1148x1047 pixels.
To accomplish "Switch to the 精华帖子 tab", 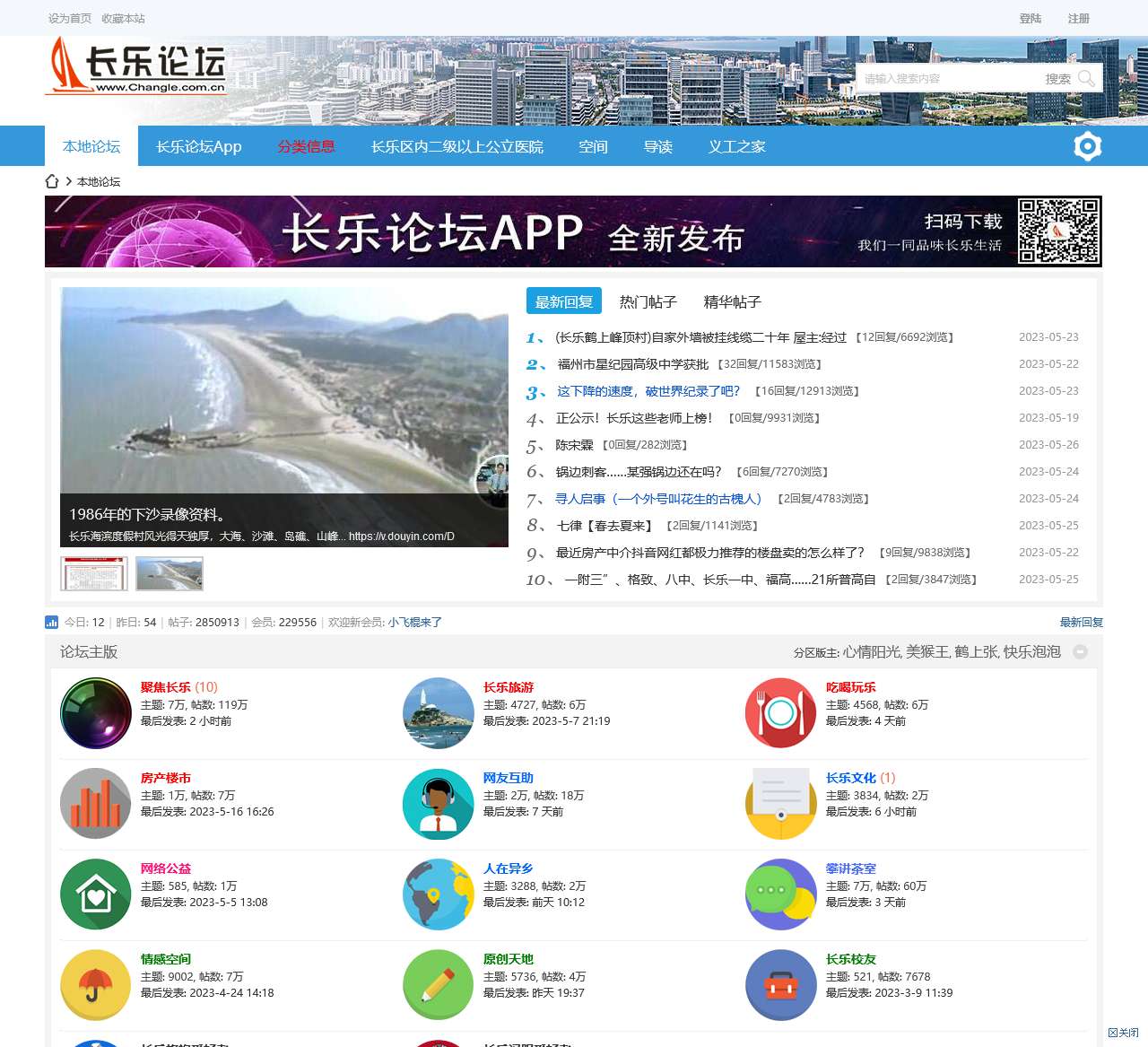I will [x=732, y=302].
